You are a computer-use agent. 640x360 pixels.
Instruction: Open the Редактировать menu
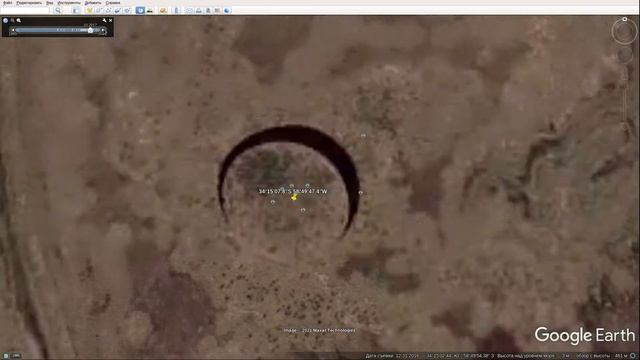tap(29, 3)
